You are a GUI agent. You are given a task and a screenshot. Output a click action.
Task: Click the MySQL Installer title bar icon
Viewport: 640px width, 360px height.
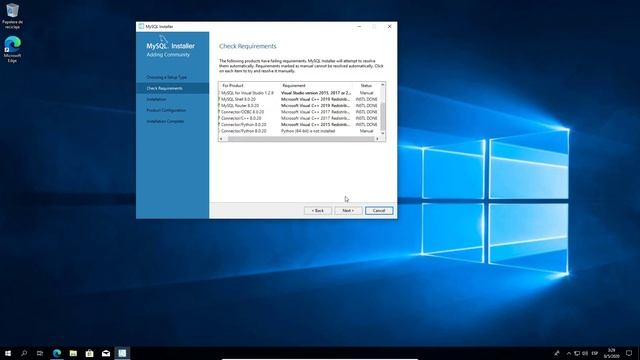coord(141,27)
